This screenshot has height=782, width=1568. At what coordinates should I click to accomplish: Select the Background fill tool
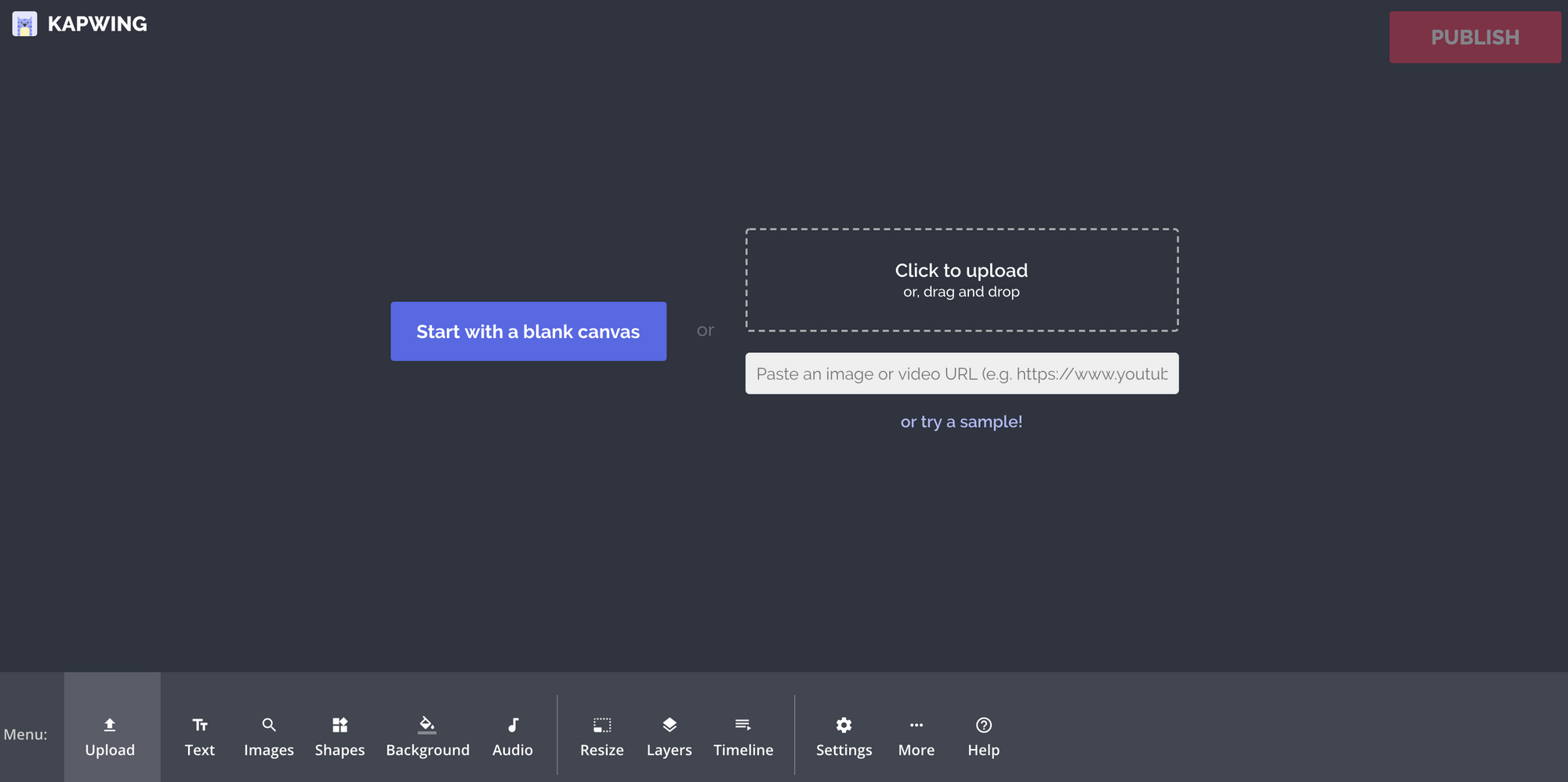click(427, 736)
